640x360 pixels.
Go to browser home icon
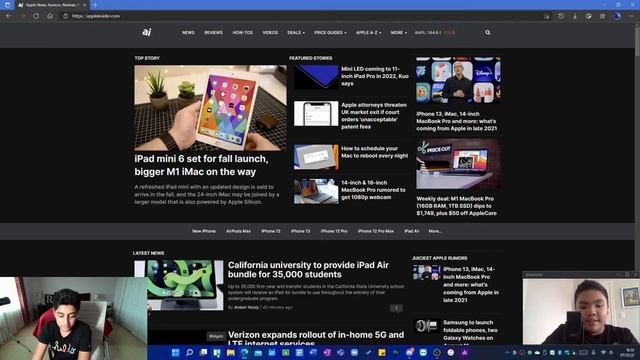coord(50,16)
